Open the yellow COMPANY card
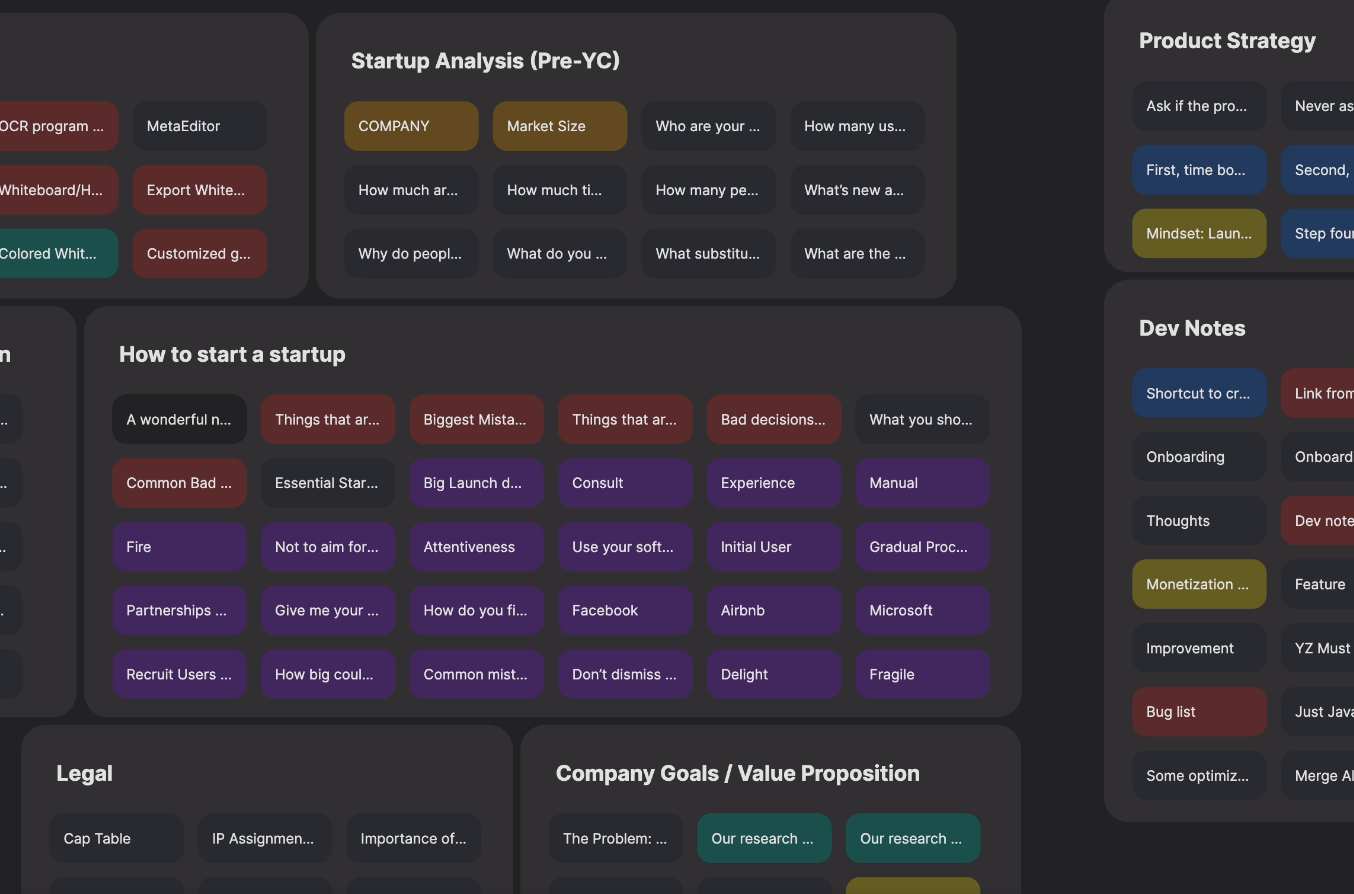1354x894 pixels. pyautogui.click(x=411, y=126)
